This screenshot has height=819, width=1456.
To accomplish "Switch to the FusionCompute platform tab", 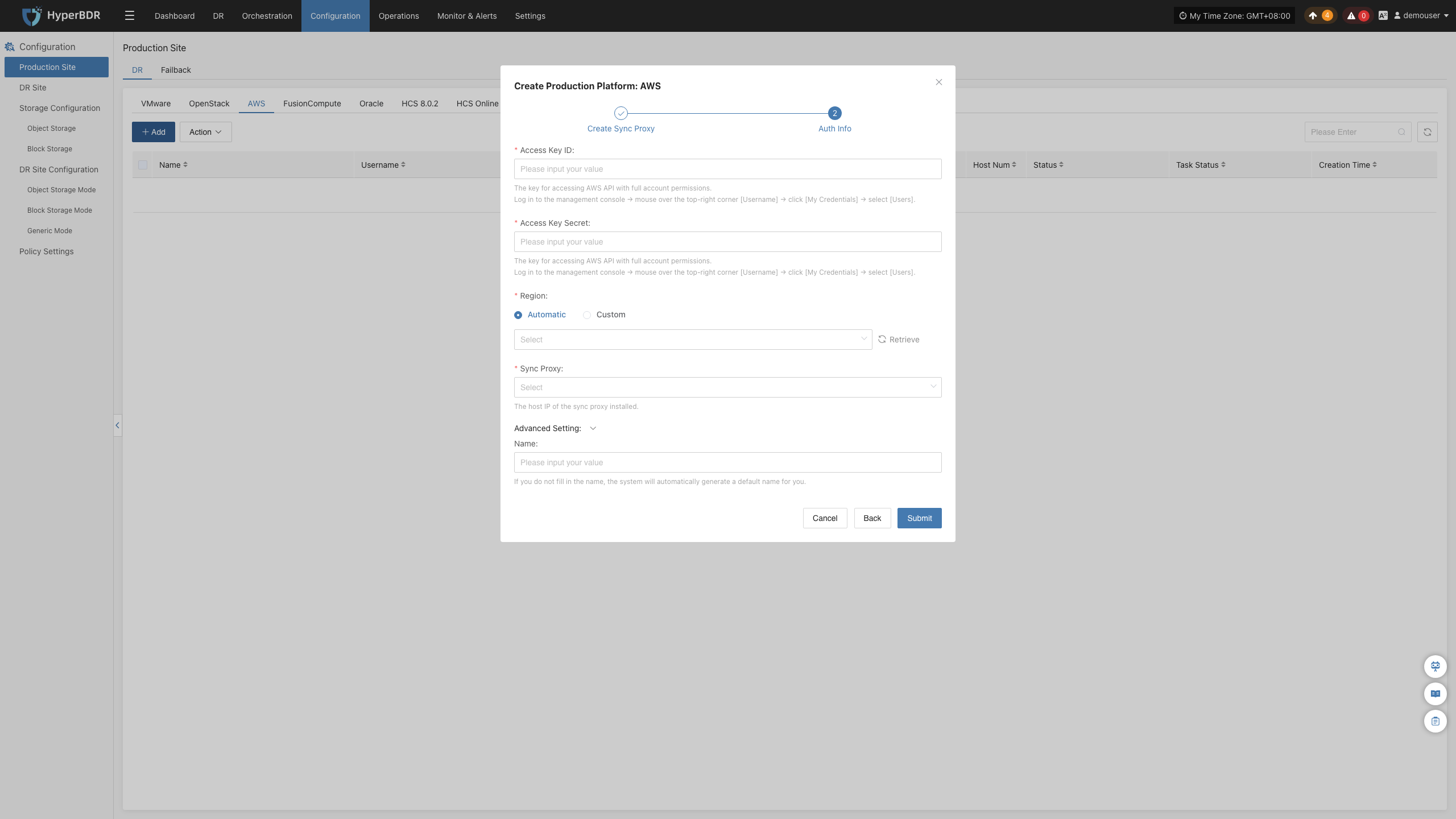I will click(312, 104).
